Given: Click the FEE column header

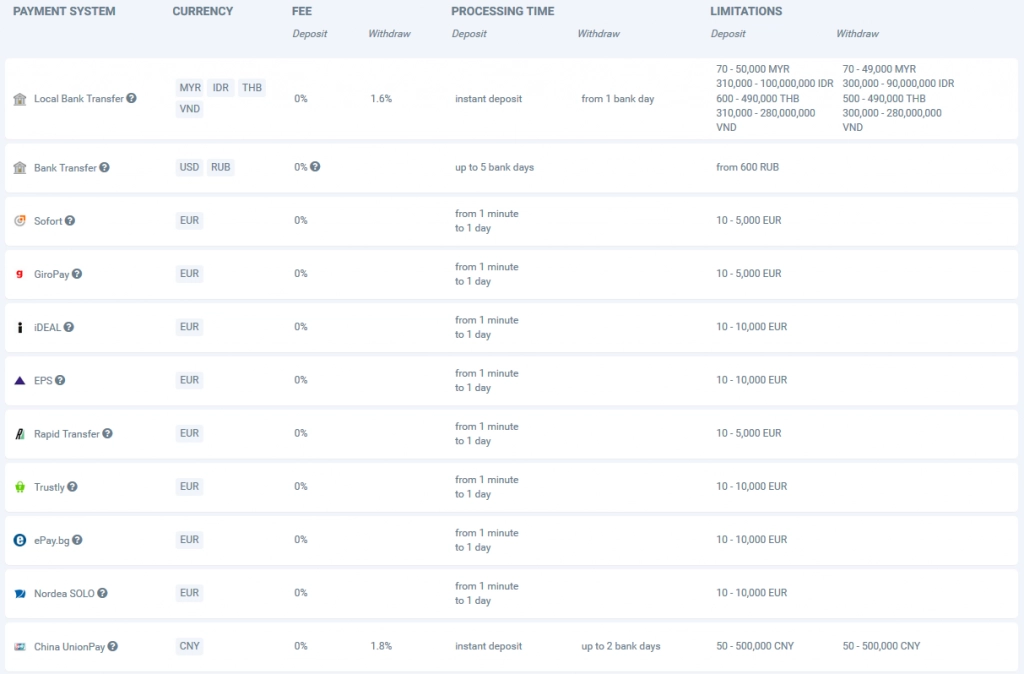Looking at the screenshot, I should coord(302,11).
